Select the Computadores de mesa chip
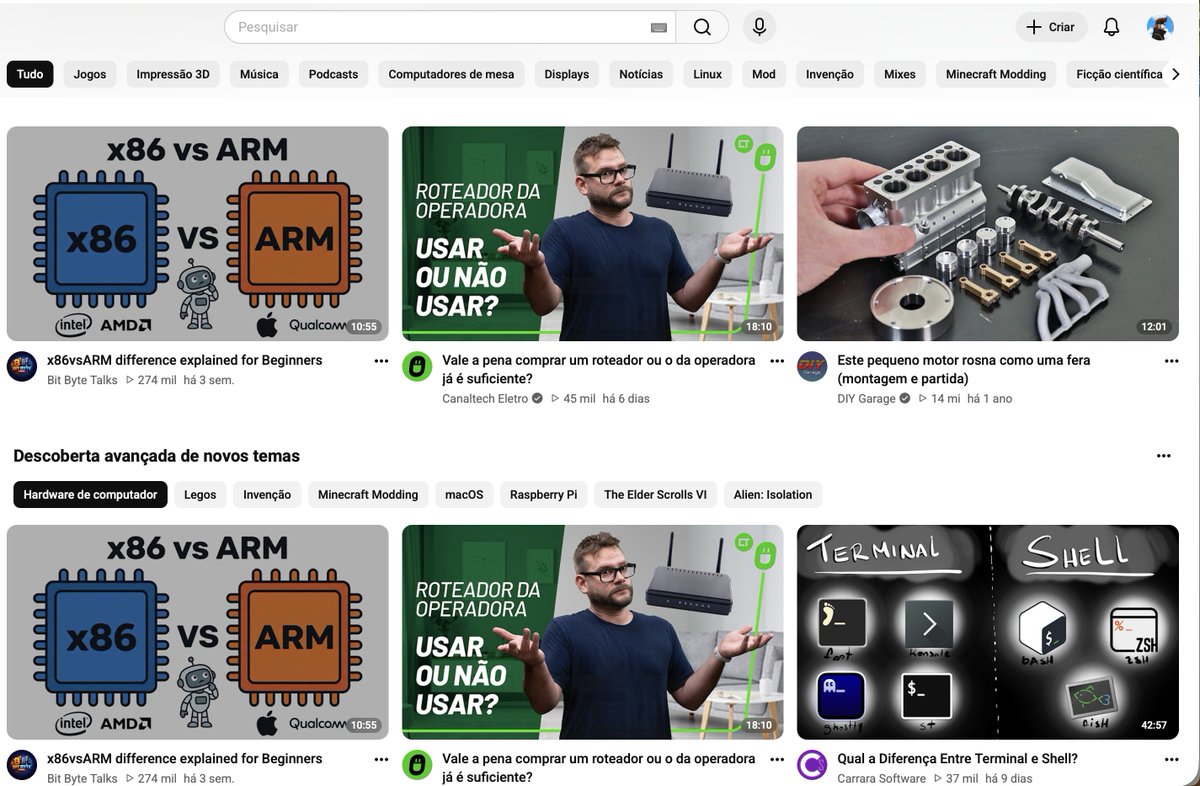 [x=451, y=74]
